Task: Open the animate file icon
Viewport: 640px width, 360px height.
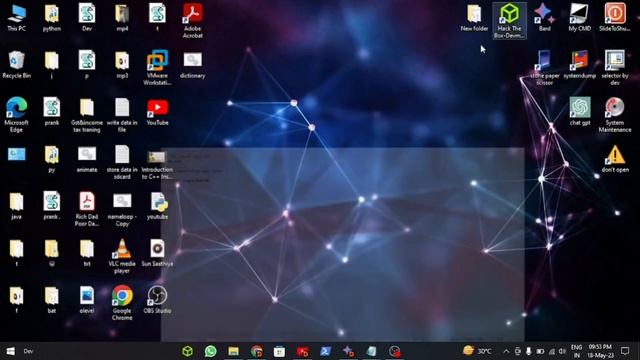Action: tap(87, 159)
